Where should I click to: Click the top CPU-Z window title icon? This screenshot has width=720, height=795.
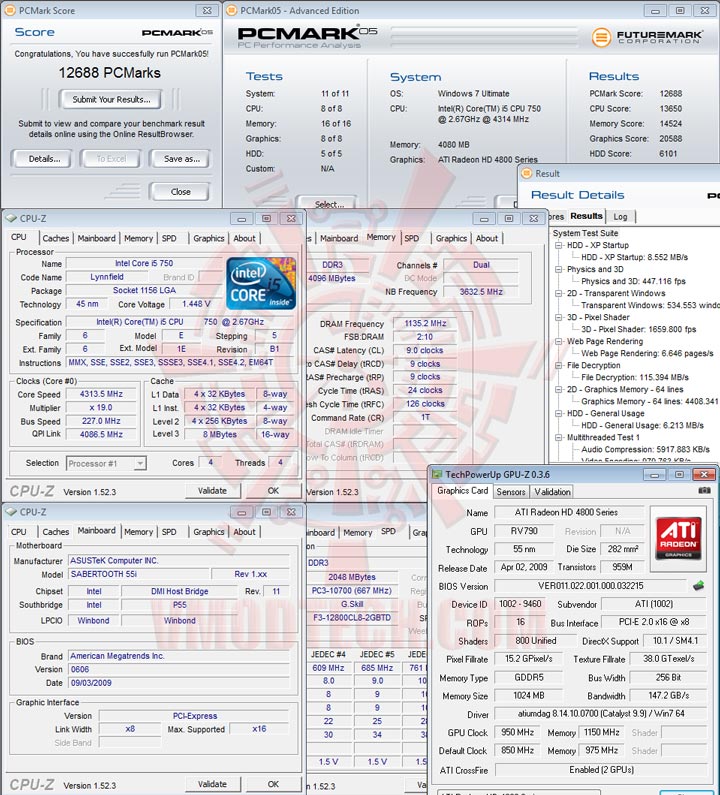(11, 219)
